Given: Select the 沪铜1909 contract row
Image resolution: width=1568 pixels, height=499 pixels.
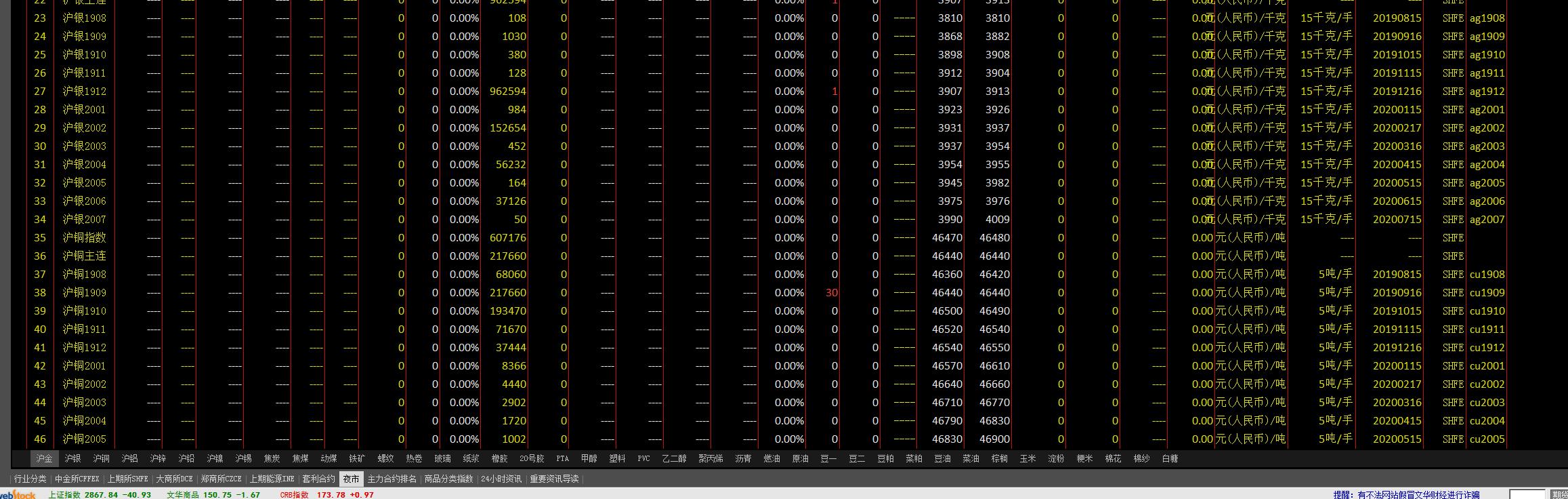Looking at the screenshot, I should [x=85, y=293].
